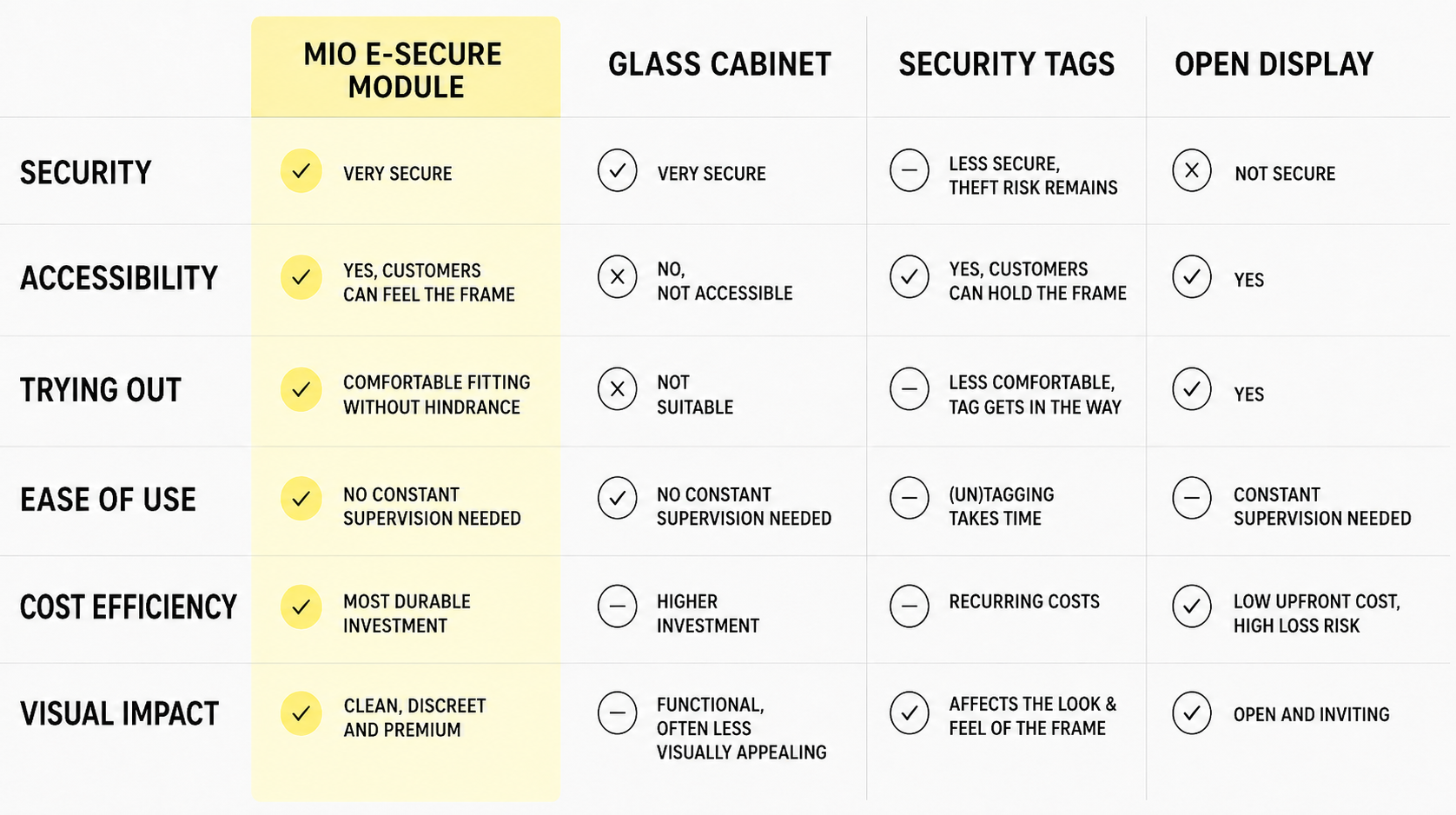Click the X icon beside Not Suitable

618,389
